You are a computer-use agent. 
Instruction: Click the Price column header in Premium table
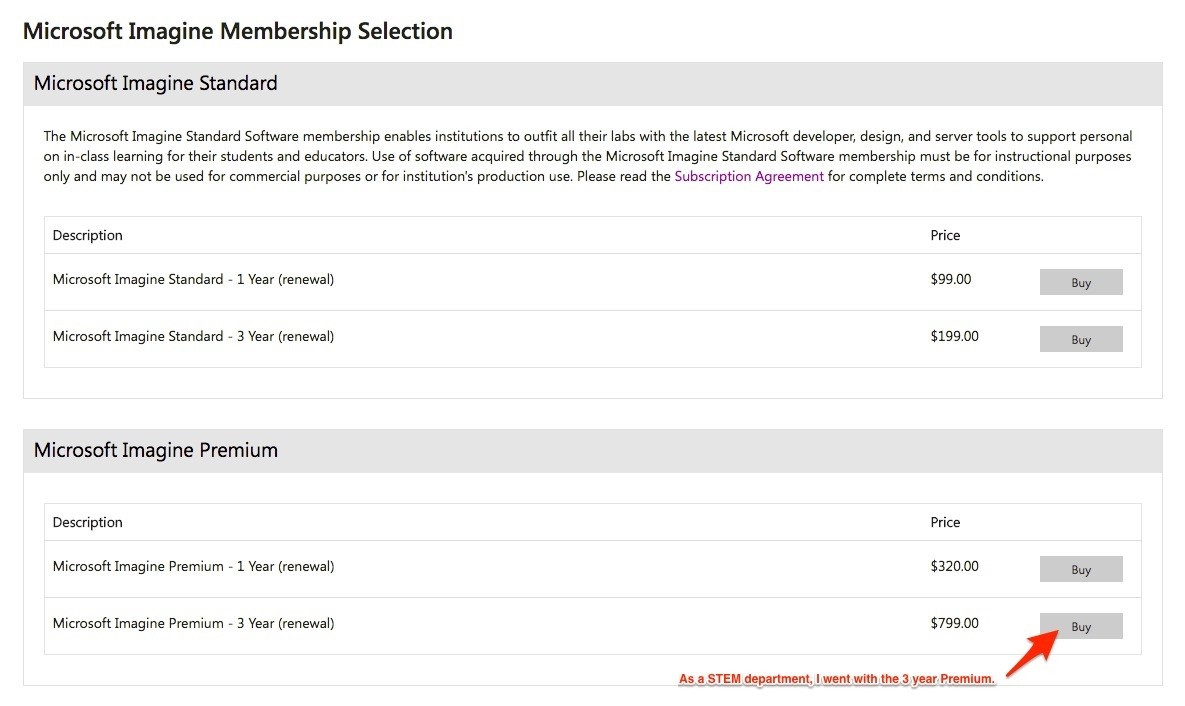(x=945, y=522)
